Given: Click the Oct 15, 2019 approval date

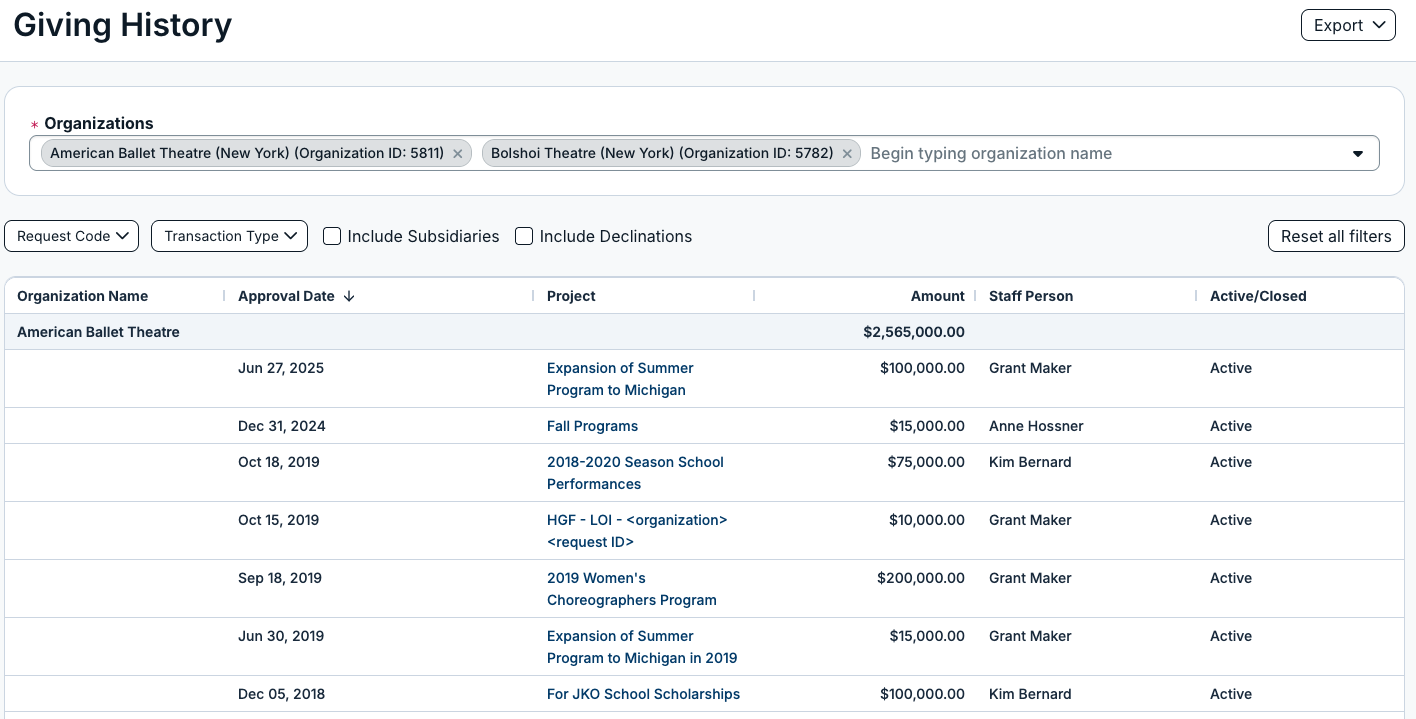Looking at the screenshot, I should 279,520.
